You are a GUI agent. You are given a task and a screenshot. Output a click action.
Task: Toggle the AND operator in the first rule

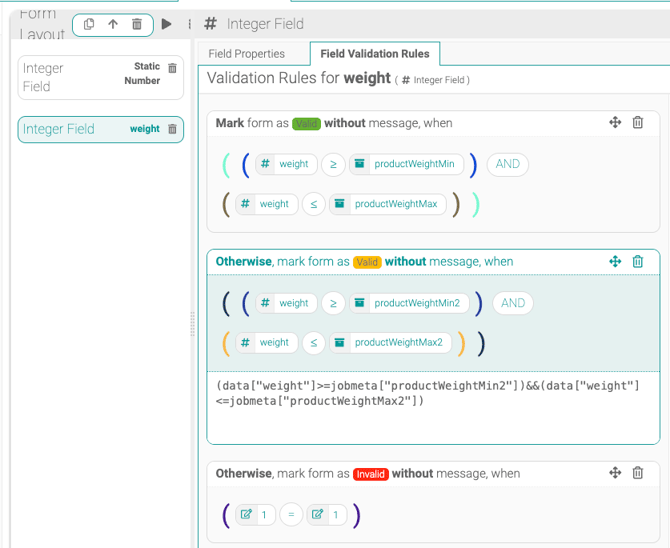[x=508, y=164]
